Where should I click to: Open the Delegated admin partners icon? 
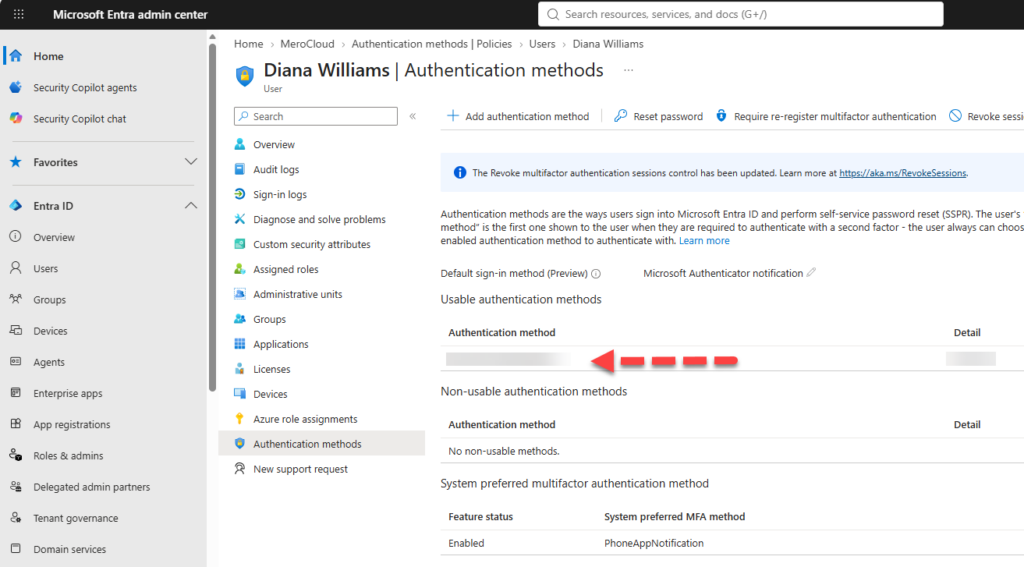(x=16, y=487)
